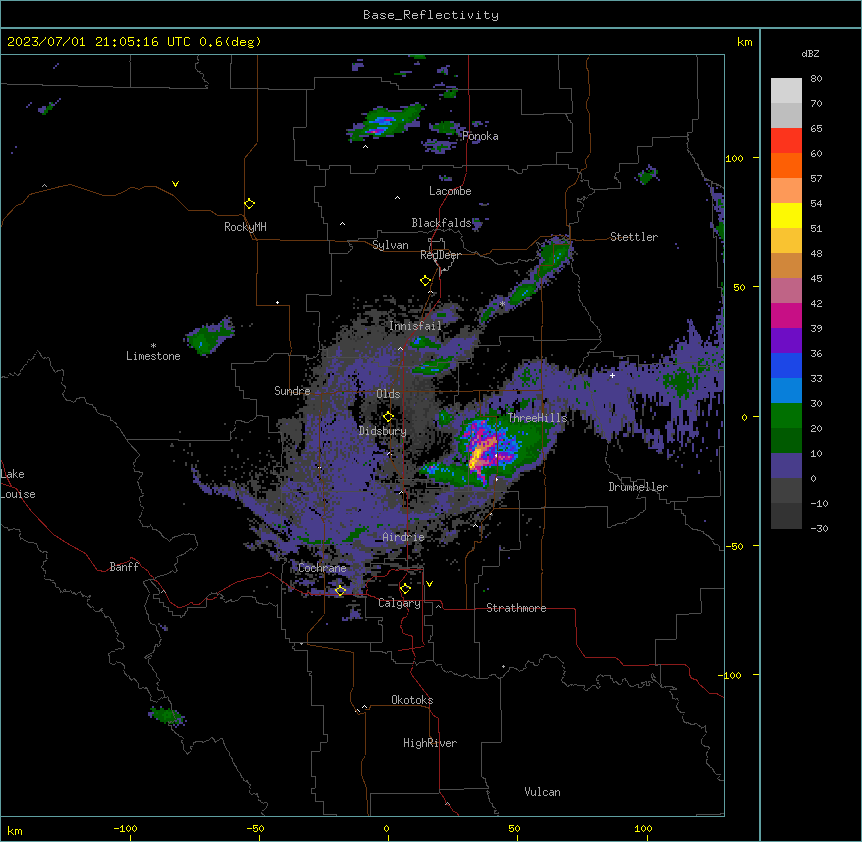Click the Calgary city label
862x842 pixels.
coord(399,603)
